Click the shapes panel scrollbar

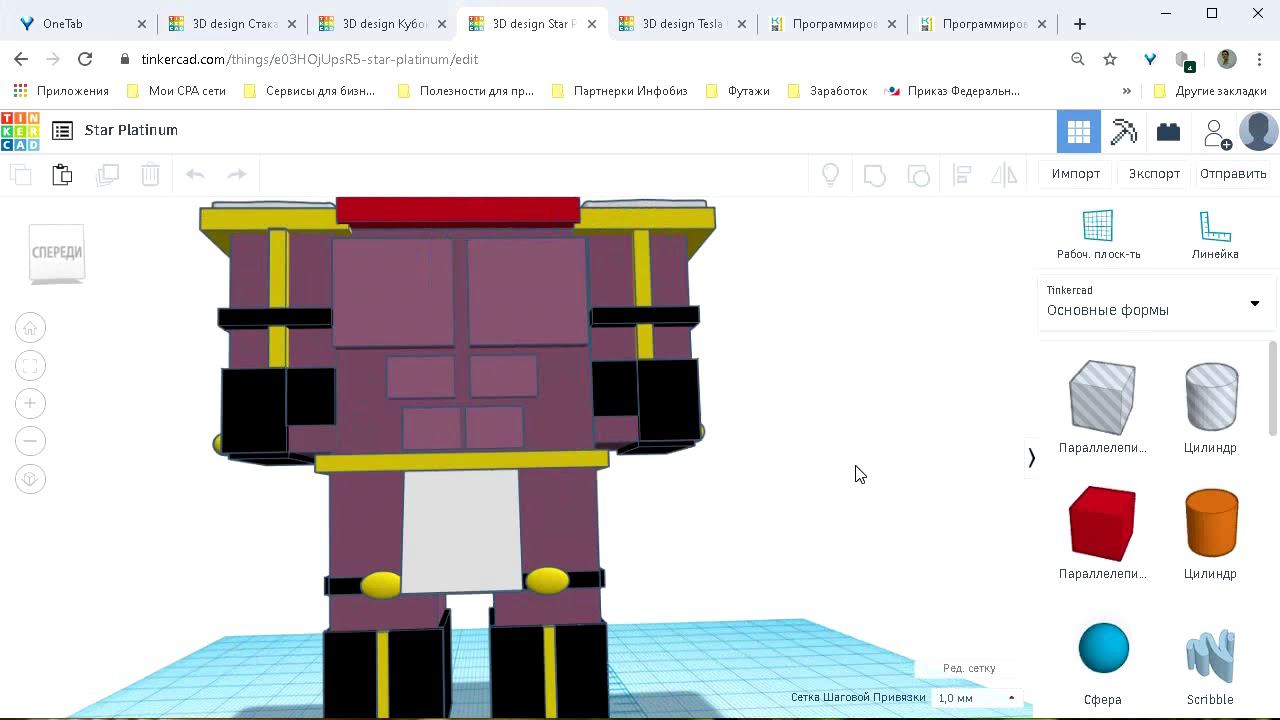click(x=1273, y=389)
